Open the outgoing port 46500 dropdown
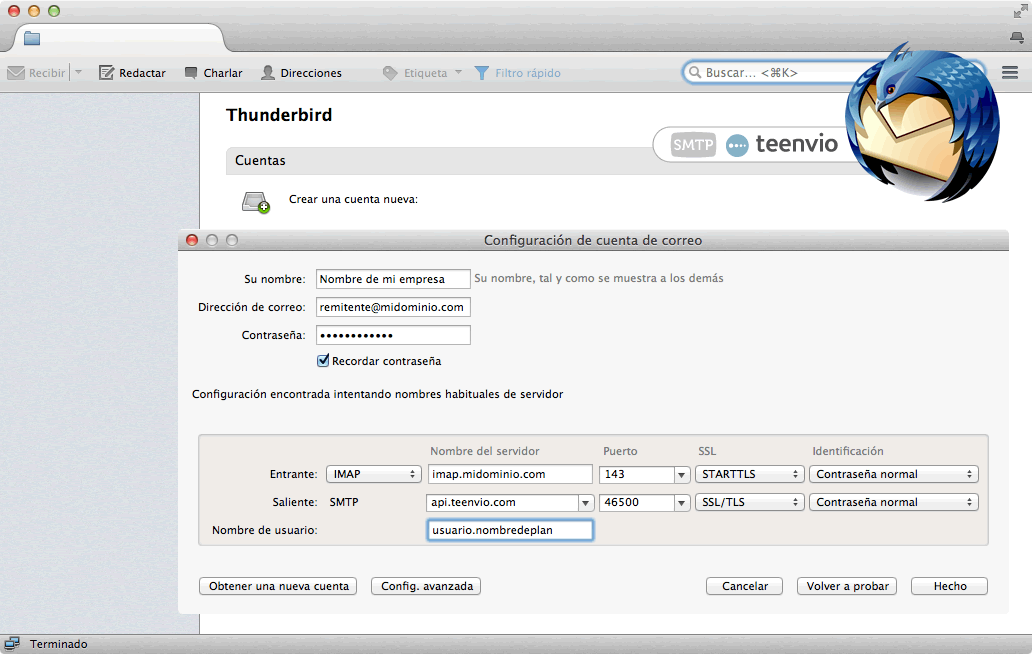 (681, 503)
